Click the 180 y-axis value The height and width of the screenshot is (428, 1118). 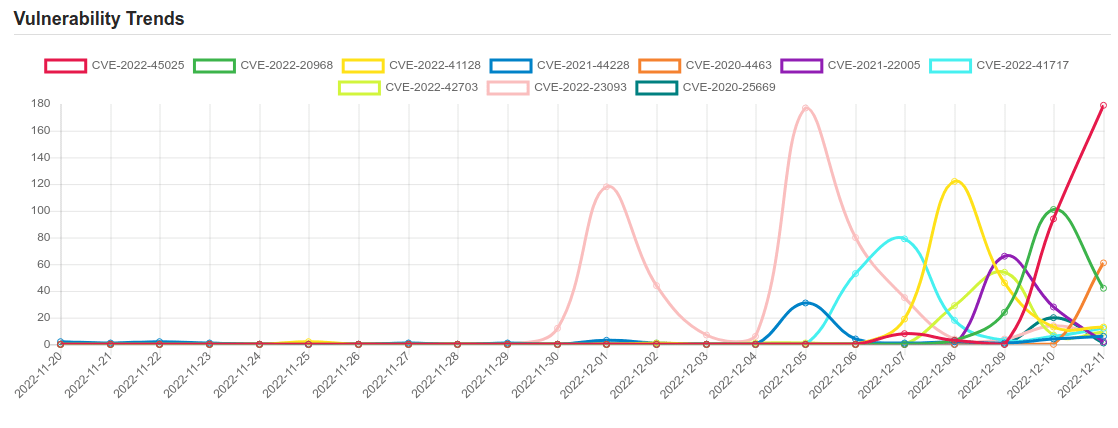click(41, 104)
